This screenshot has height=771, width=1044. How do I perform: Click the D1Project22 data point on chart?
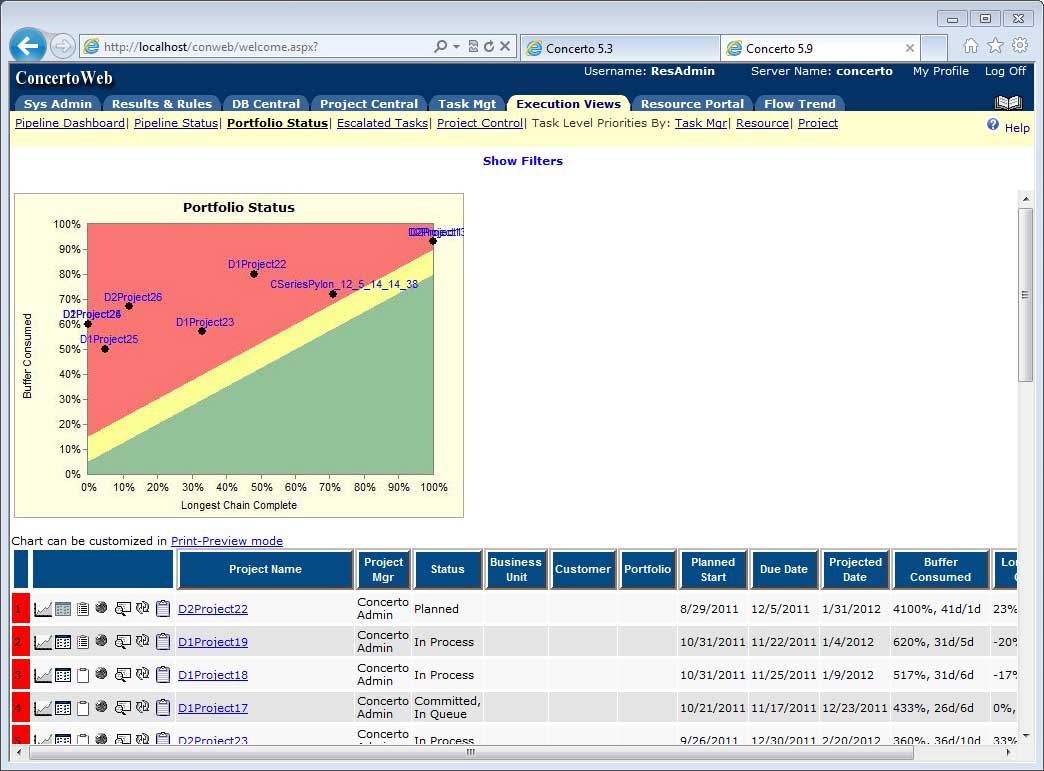254,274
